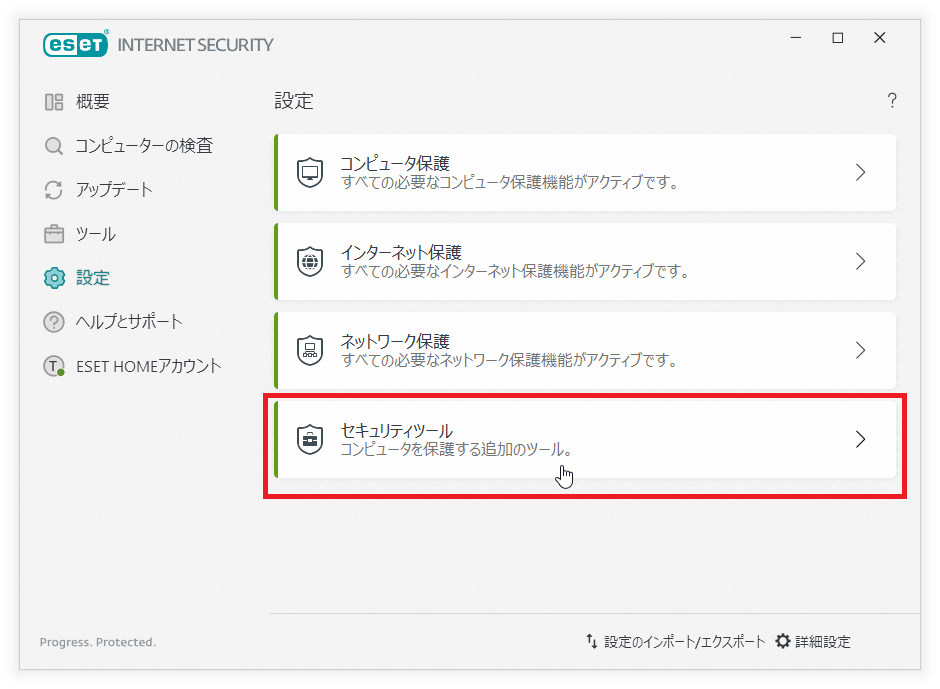Click the magnifier icon for コンピューターの検査
Image resolution: width=940 pixels, height=689 pixels.
tap(54, 146)
